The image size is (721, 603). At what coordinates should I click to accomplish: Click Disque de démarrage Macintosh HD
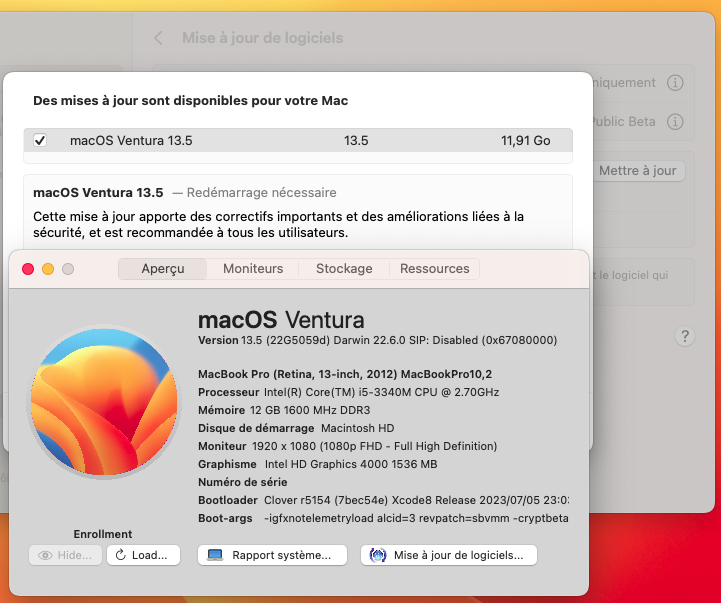pos(296,428)
